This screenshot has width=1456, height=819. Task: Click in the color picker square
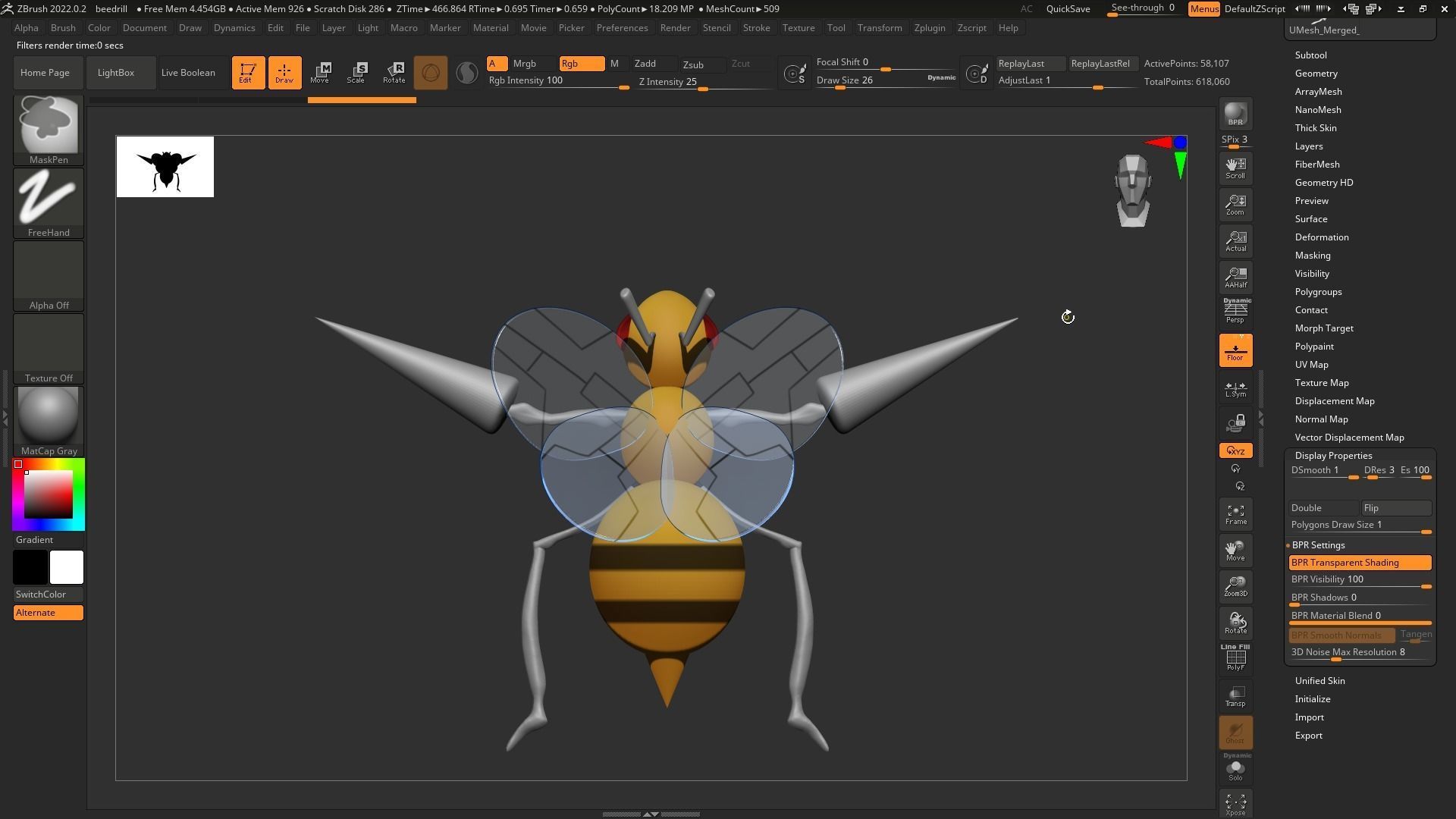(49, 494)
